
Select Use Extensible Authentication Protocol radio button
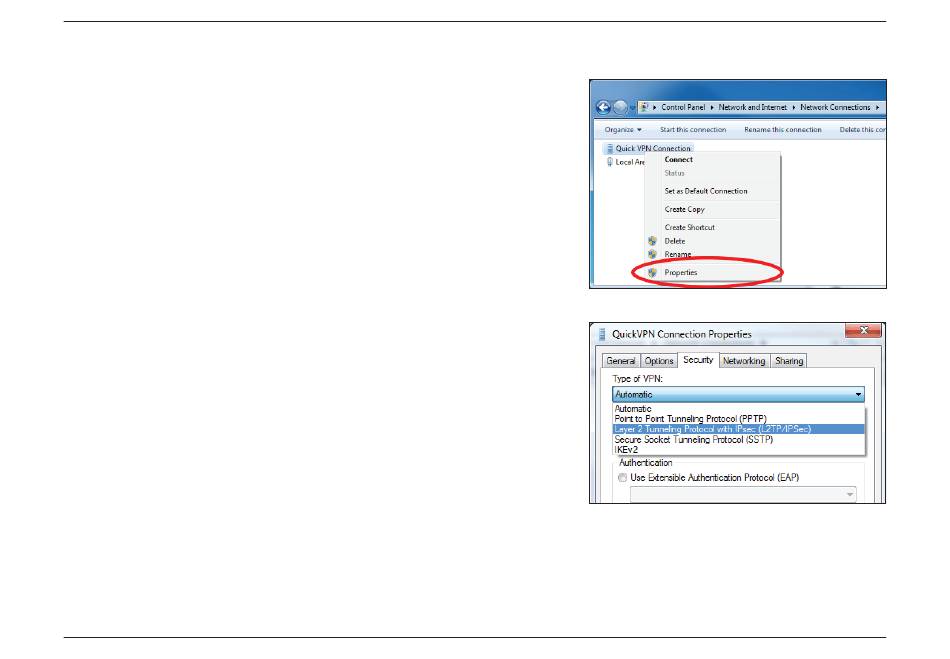[621, 478]
